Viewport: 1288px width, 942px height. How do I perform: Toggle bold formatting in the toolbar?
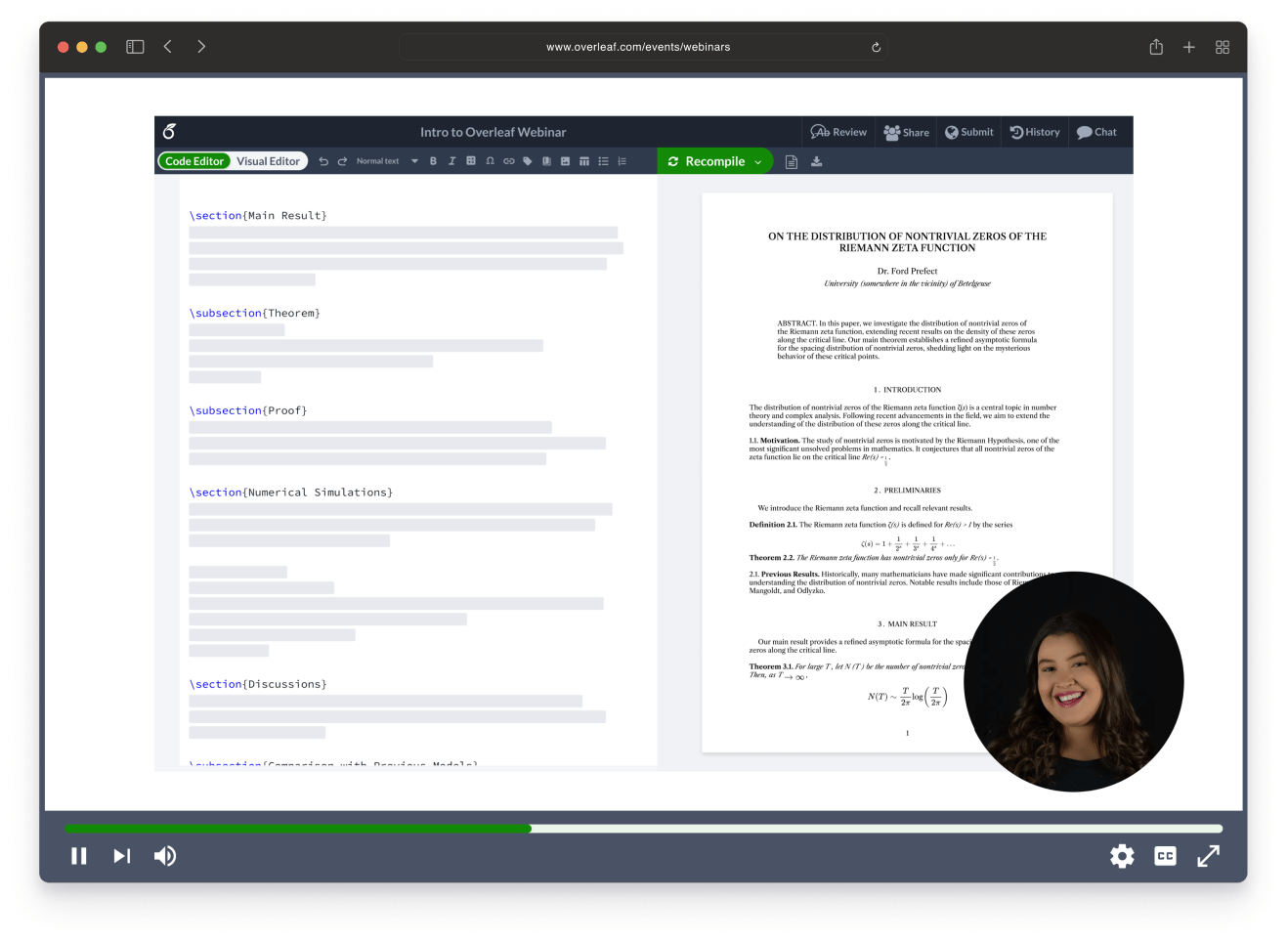click(x=434, y=161)
